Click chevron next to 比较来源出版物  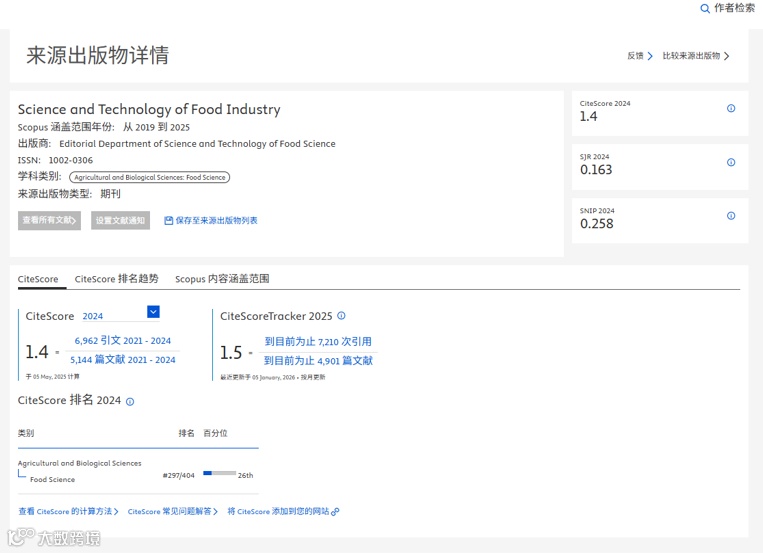(x=727, y=56)
